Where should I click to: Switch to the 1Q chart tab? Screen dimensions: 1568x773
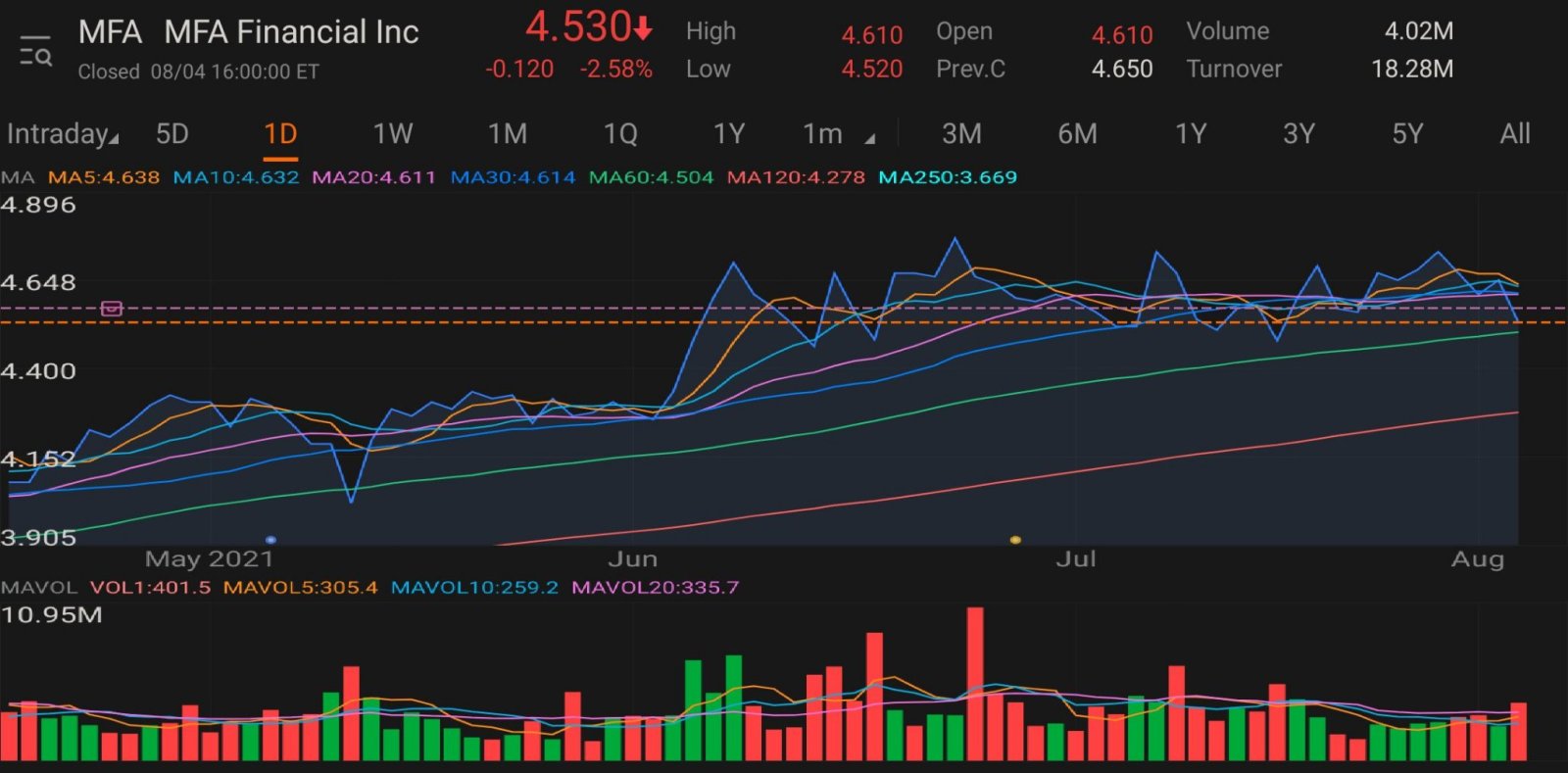click(x=620, y=133)
